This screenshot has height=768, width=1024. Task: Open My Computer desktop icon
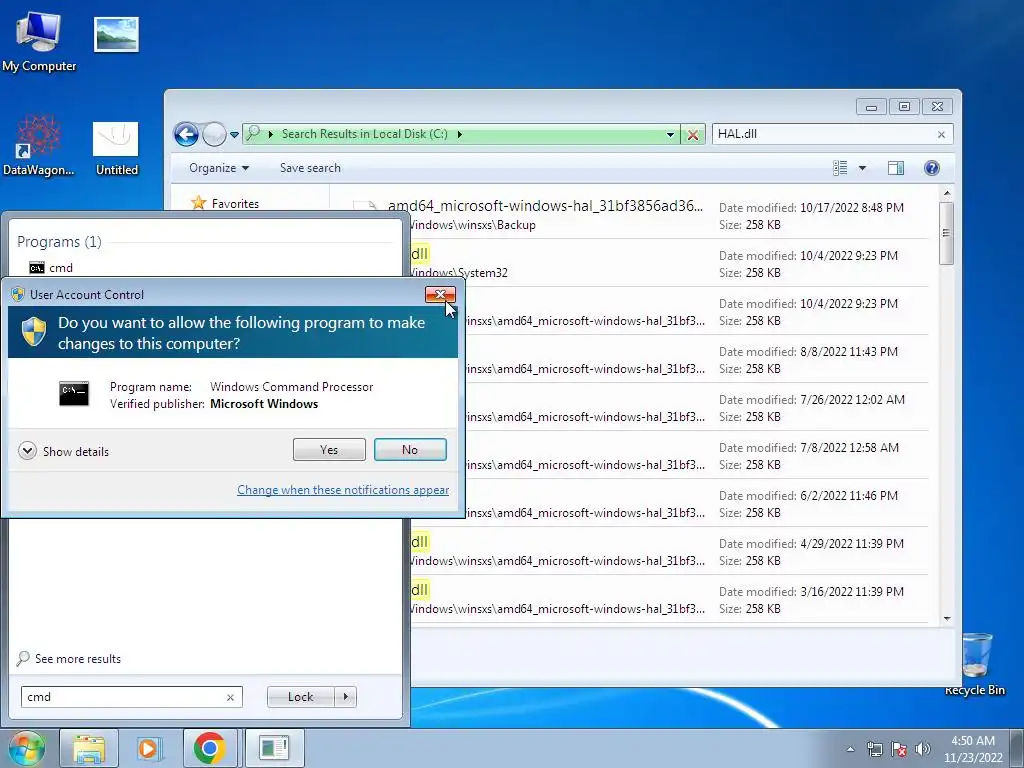[x=39, y=40]
